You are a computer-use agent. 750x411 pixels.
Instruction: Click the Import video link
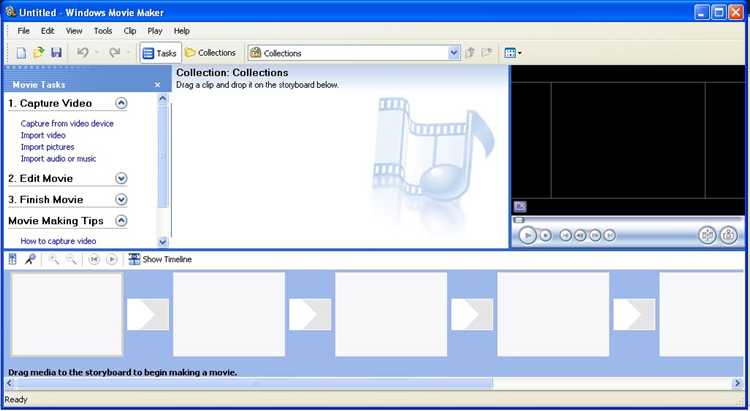click(43, 135)
